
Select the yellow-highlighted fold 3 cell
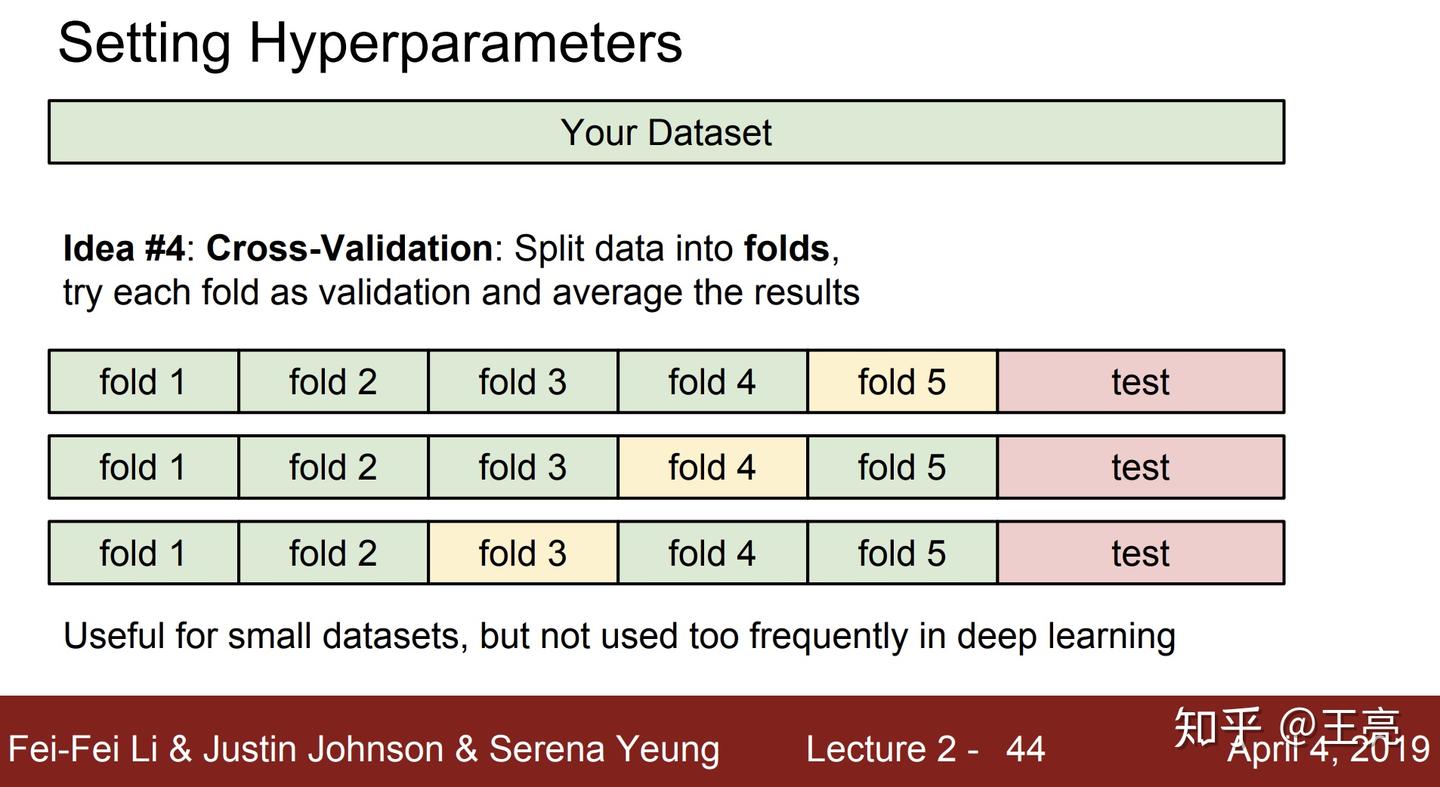pos(522,553)
